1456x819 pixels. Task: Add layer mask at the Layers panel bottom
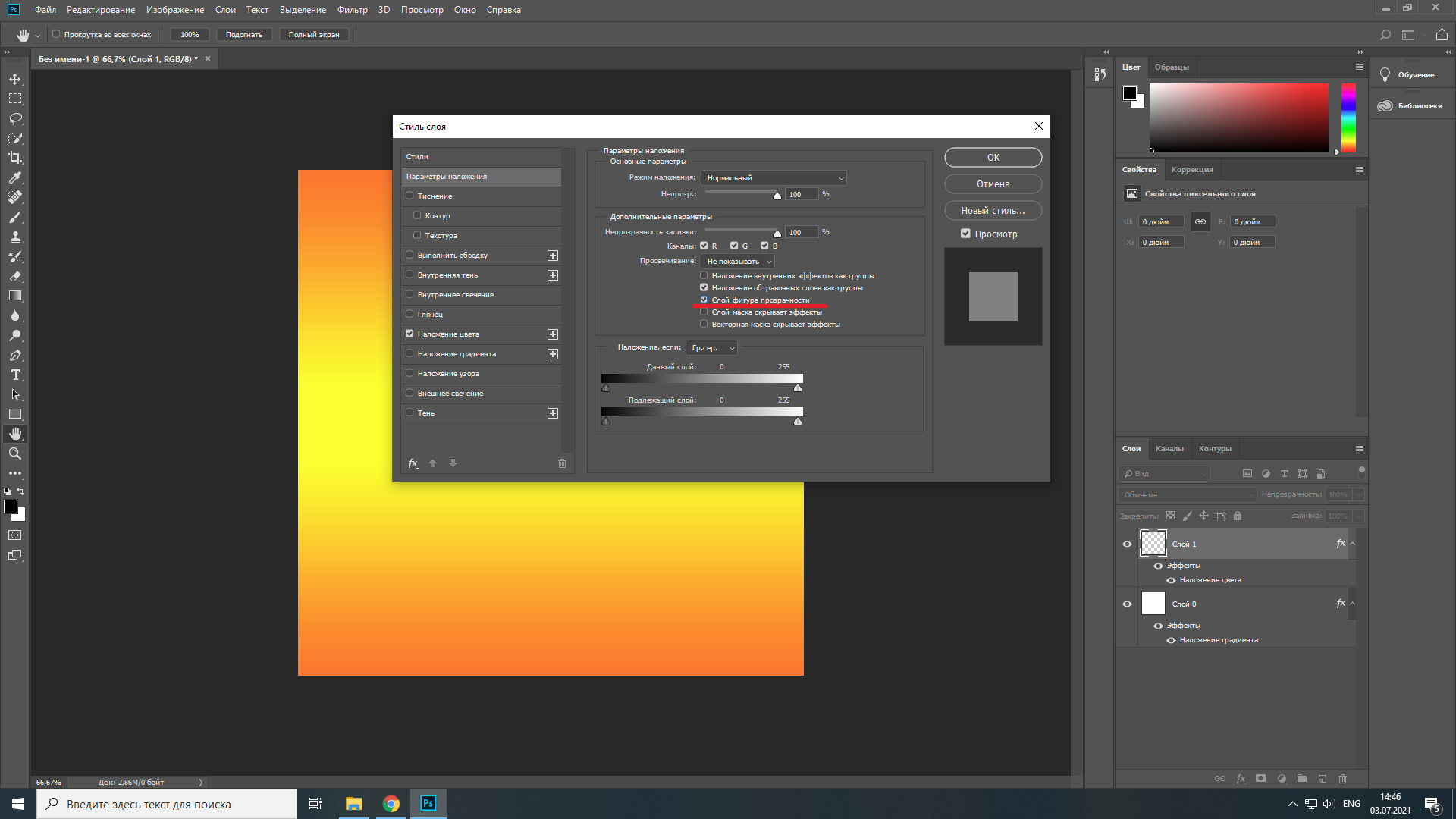click(1260, 778)
